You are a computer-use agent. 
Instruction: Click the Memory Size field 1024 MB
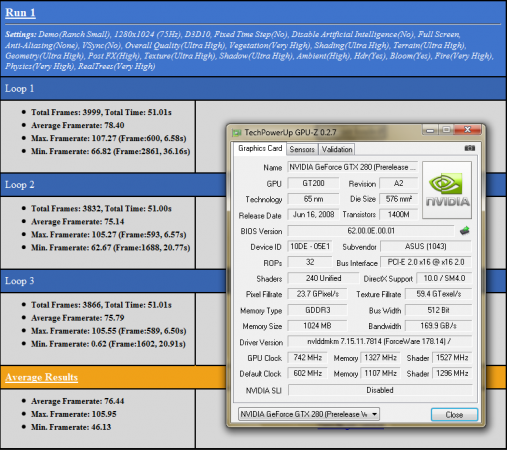point(317,326)
